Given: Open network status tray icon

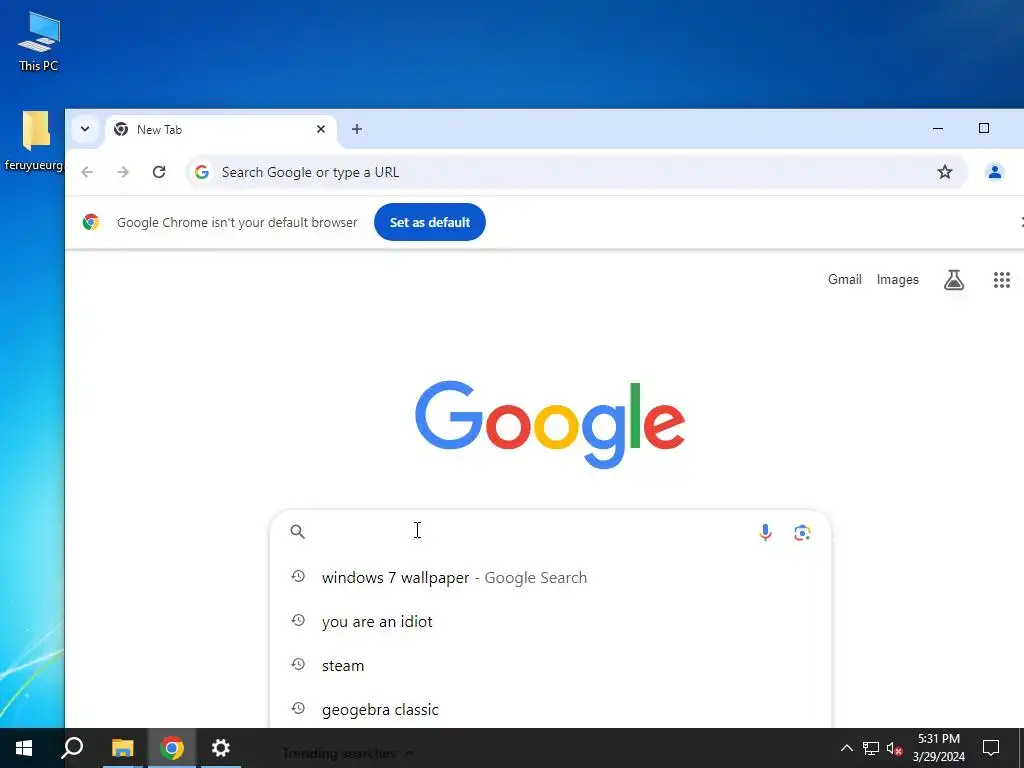Looking at the screenshot, I should coord(871,748).
